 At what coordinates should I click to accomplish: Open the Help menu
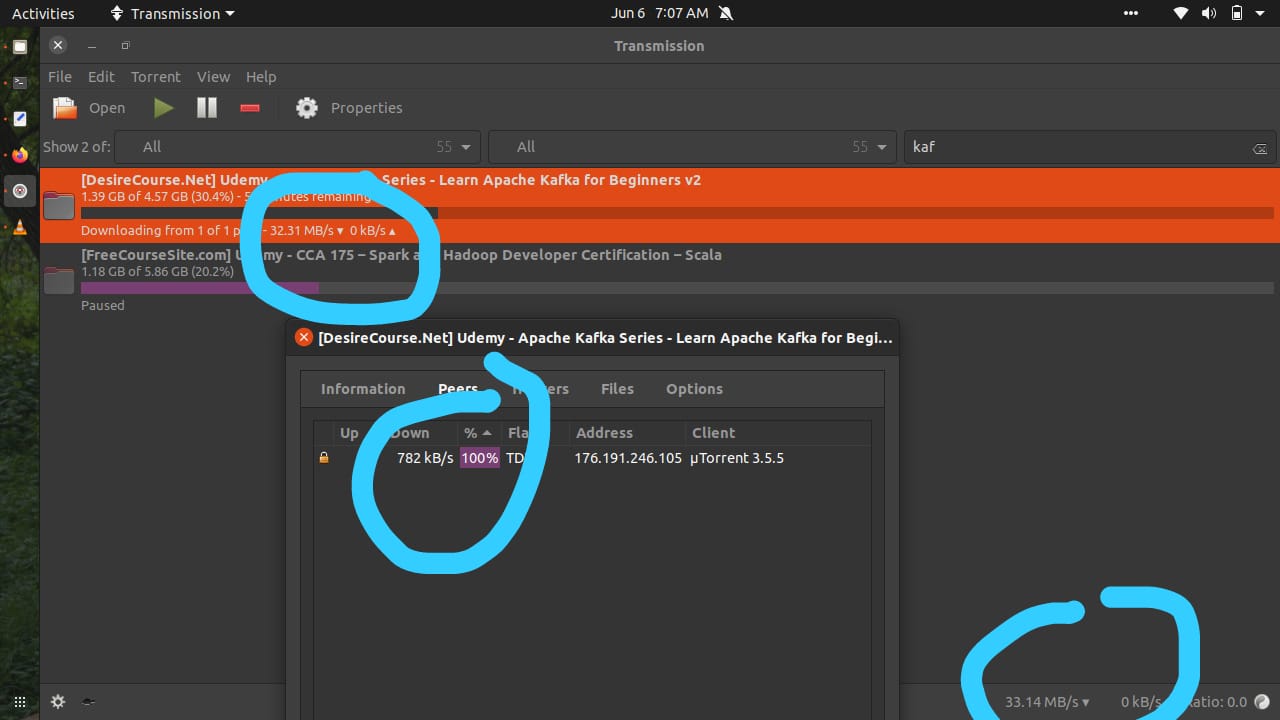tap(261, 77)
